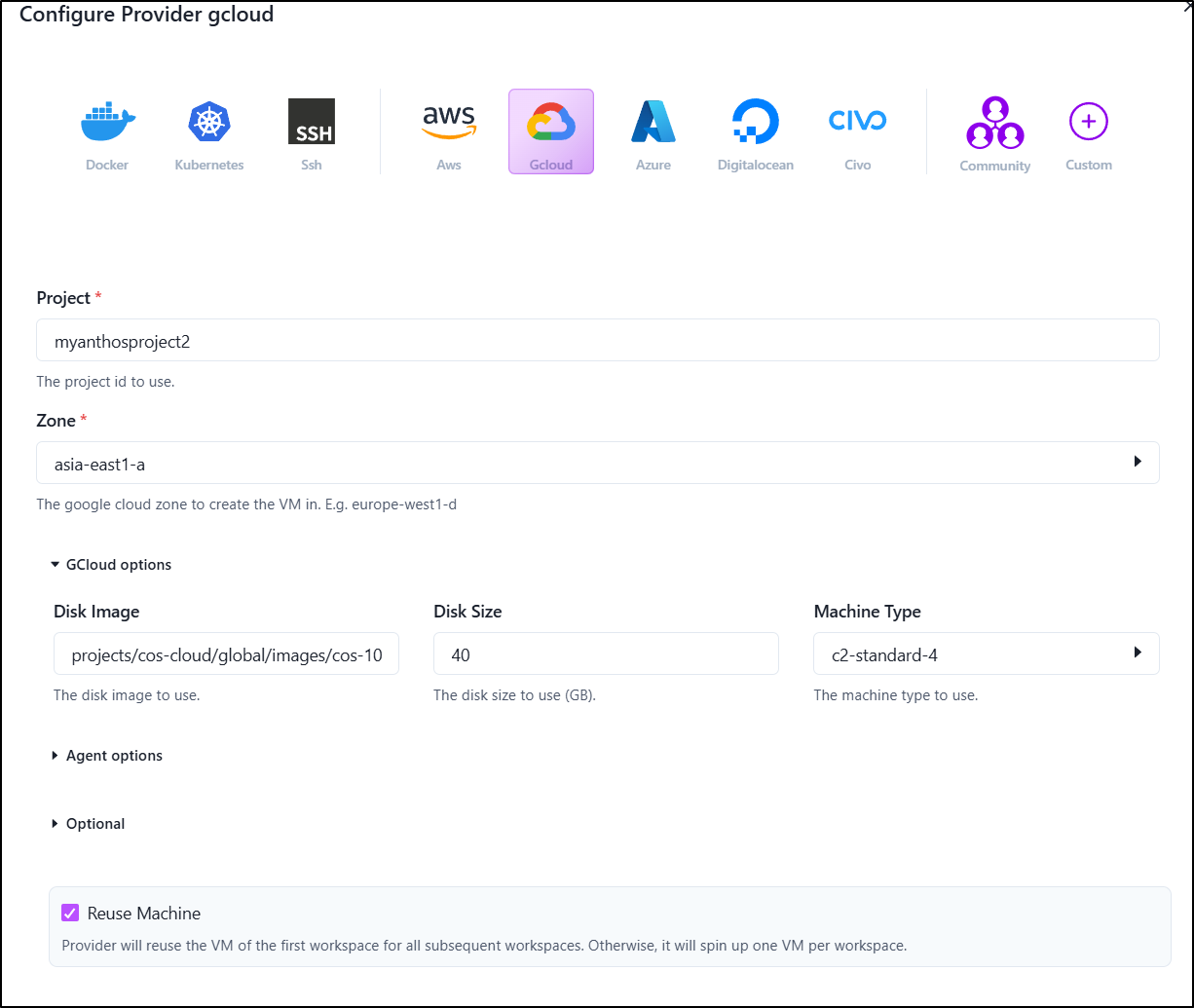Add a Custom provider
This screenshot has height=1008, width=1194.
(1089, 131)
